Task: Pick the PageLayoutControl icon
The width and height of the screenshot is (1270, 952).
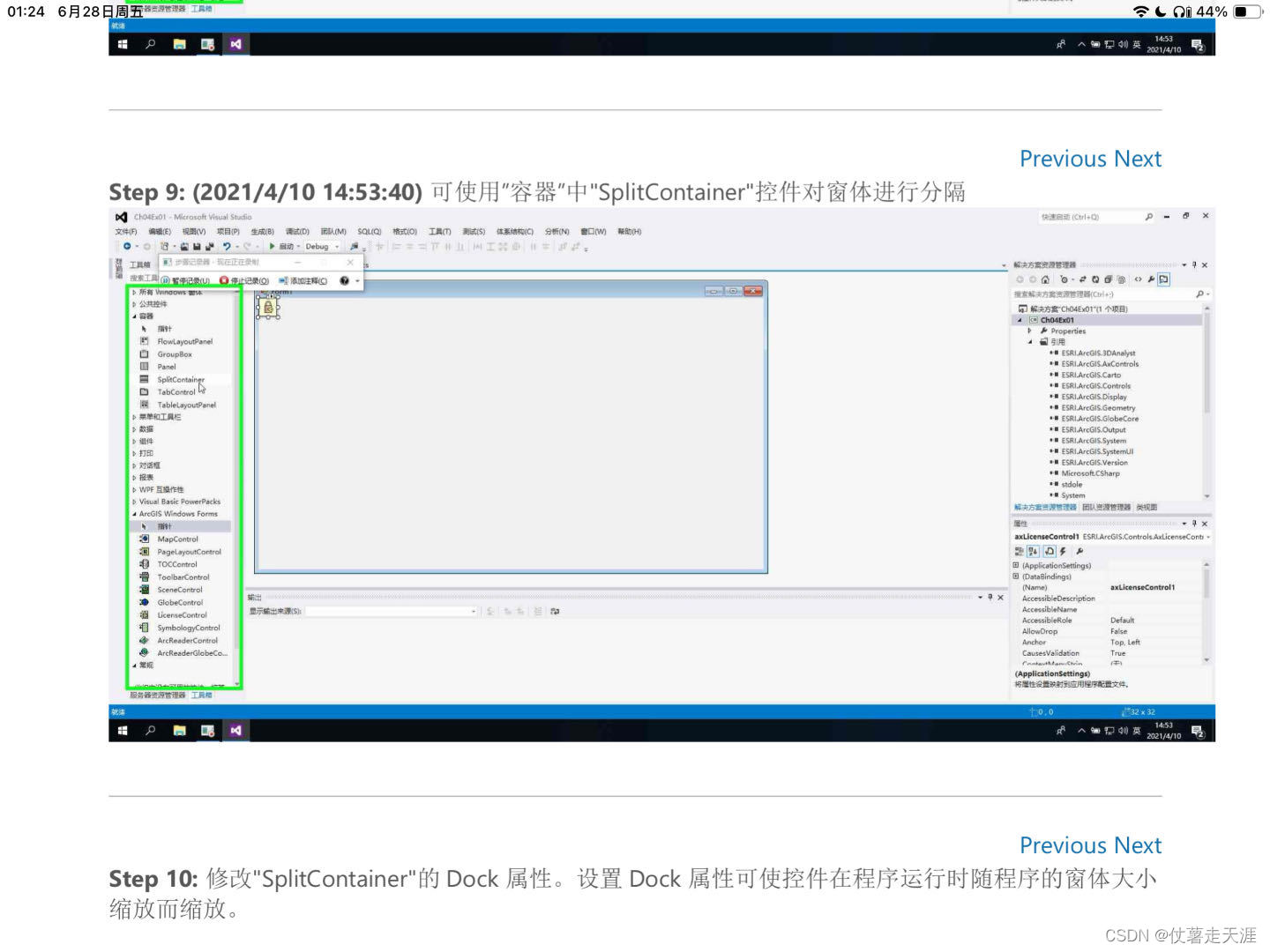Action: pyautogui.click(x=144, y=551)
